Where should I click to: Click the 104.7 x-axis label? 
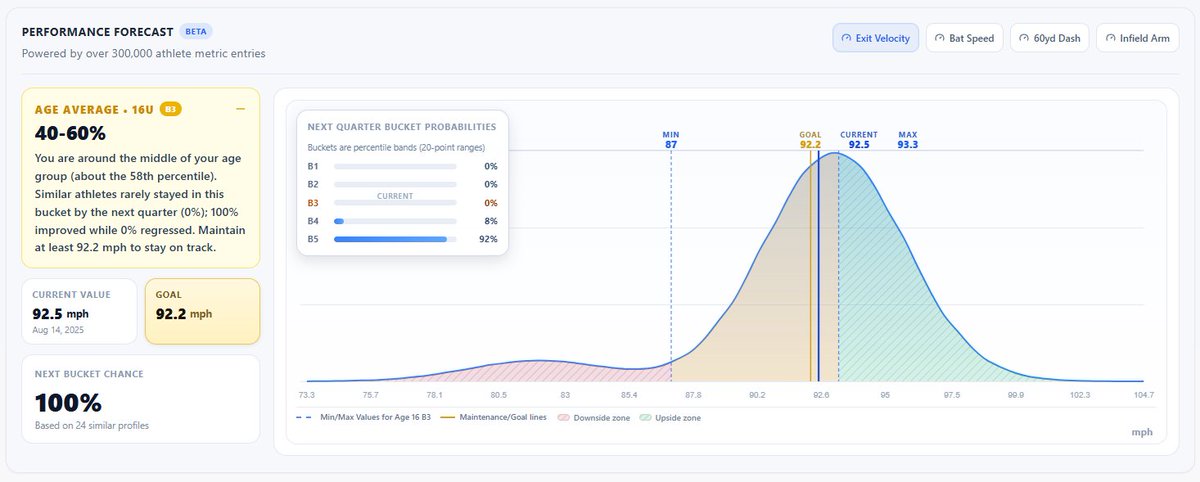1143,395
